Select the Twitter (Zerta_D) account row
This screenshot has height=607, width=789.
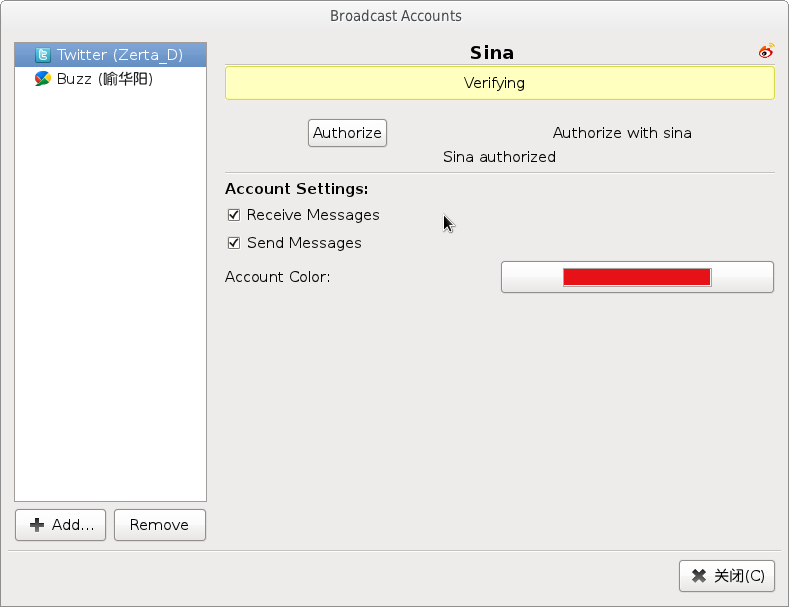tap(111, 55)
